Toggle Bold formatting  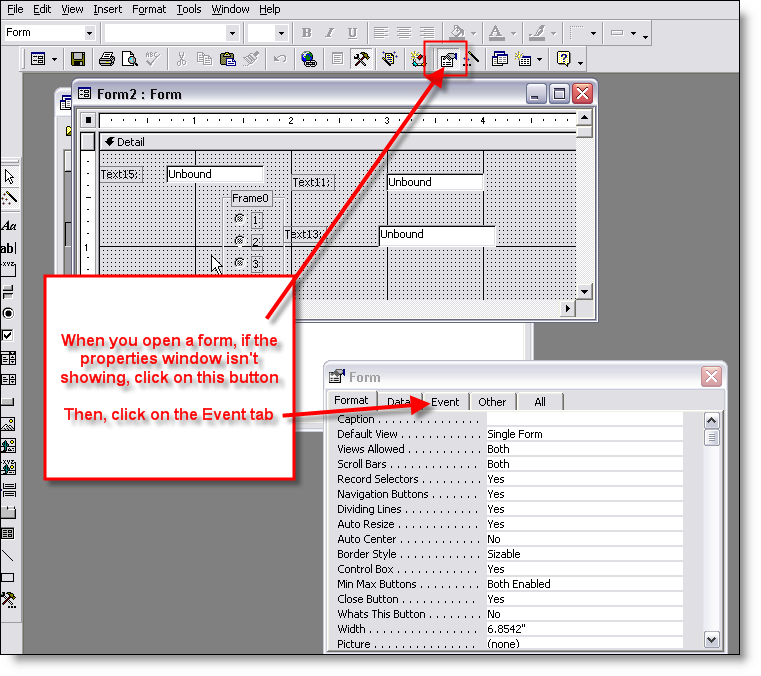click(x=306, y=33)
